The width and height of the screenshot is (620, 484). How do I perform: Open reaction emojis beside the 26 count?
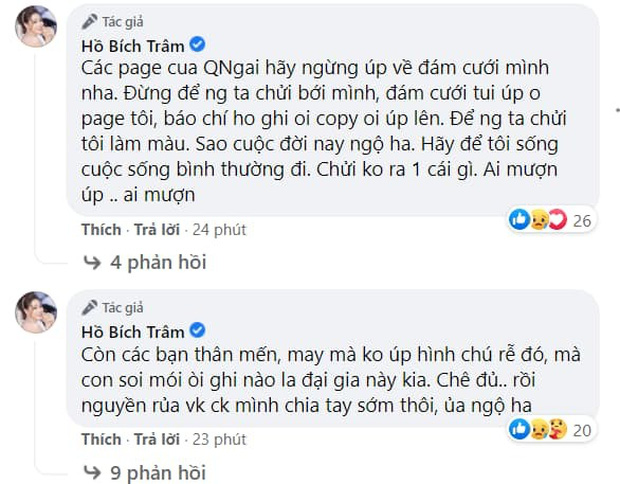[x=540, y=219]
